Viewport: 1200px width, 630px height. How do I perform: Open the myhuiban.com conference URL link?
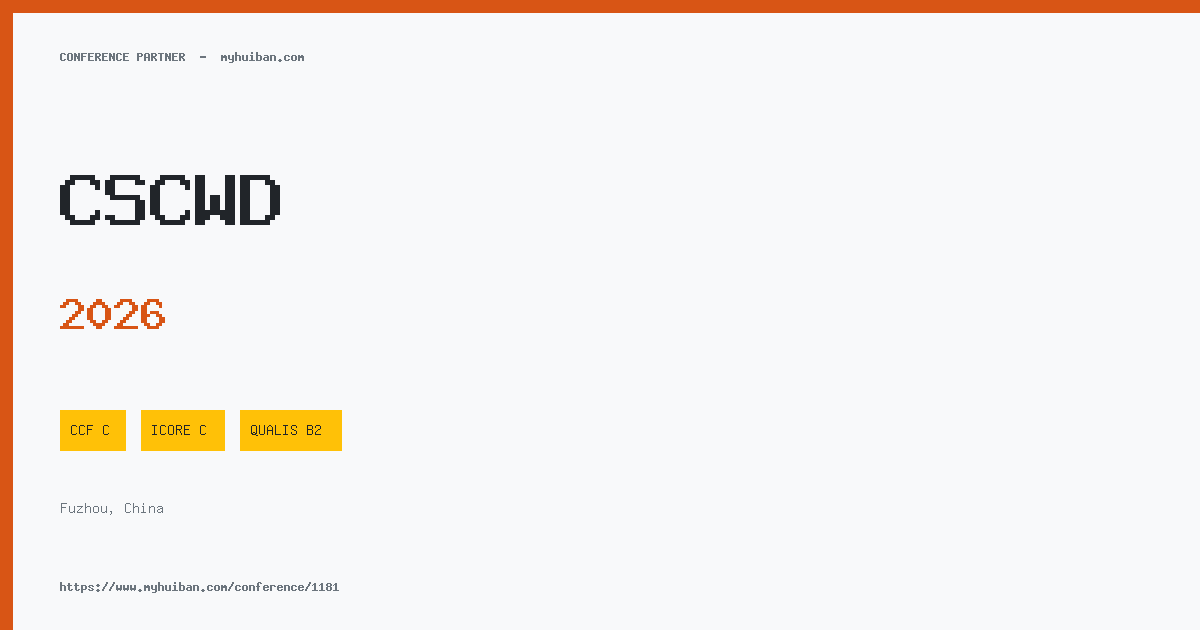199,587
